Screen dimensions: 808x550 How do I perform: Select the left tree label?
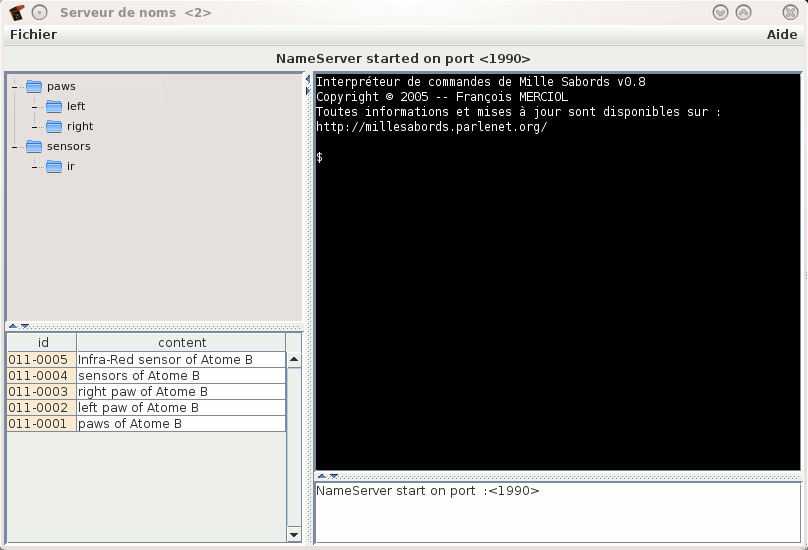click(76, 106)
